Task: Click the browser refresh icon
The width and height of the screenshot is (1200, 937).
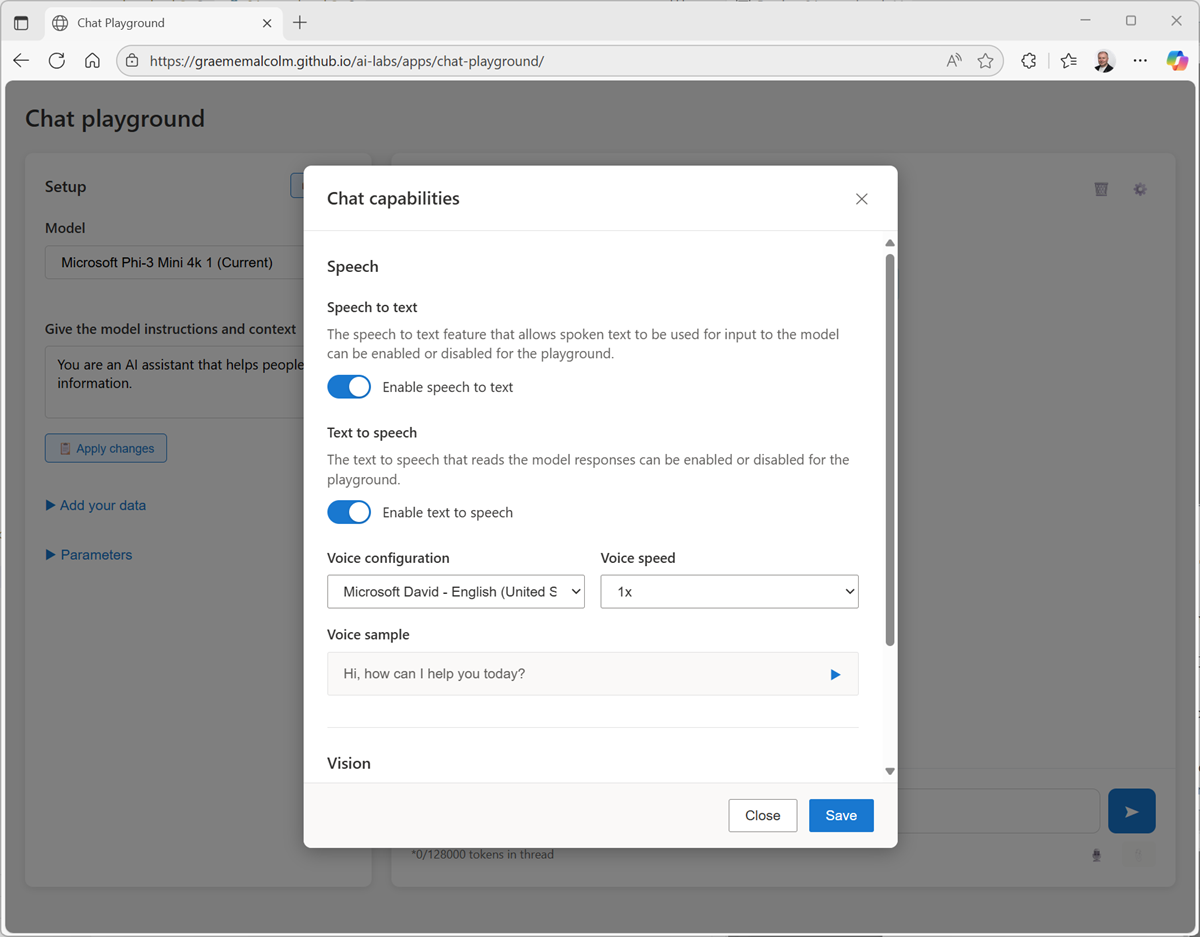Action: (x=57, y=61)
